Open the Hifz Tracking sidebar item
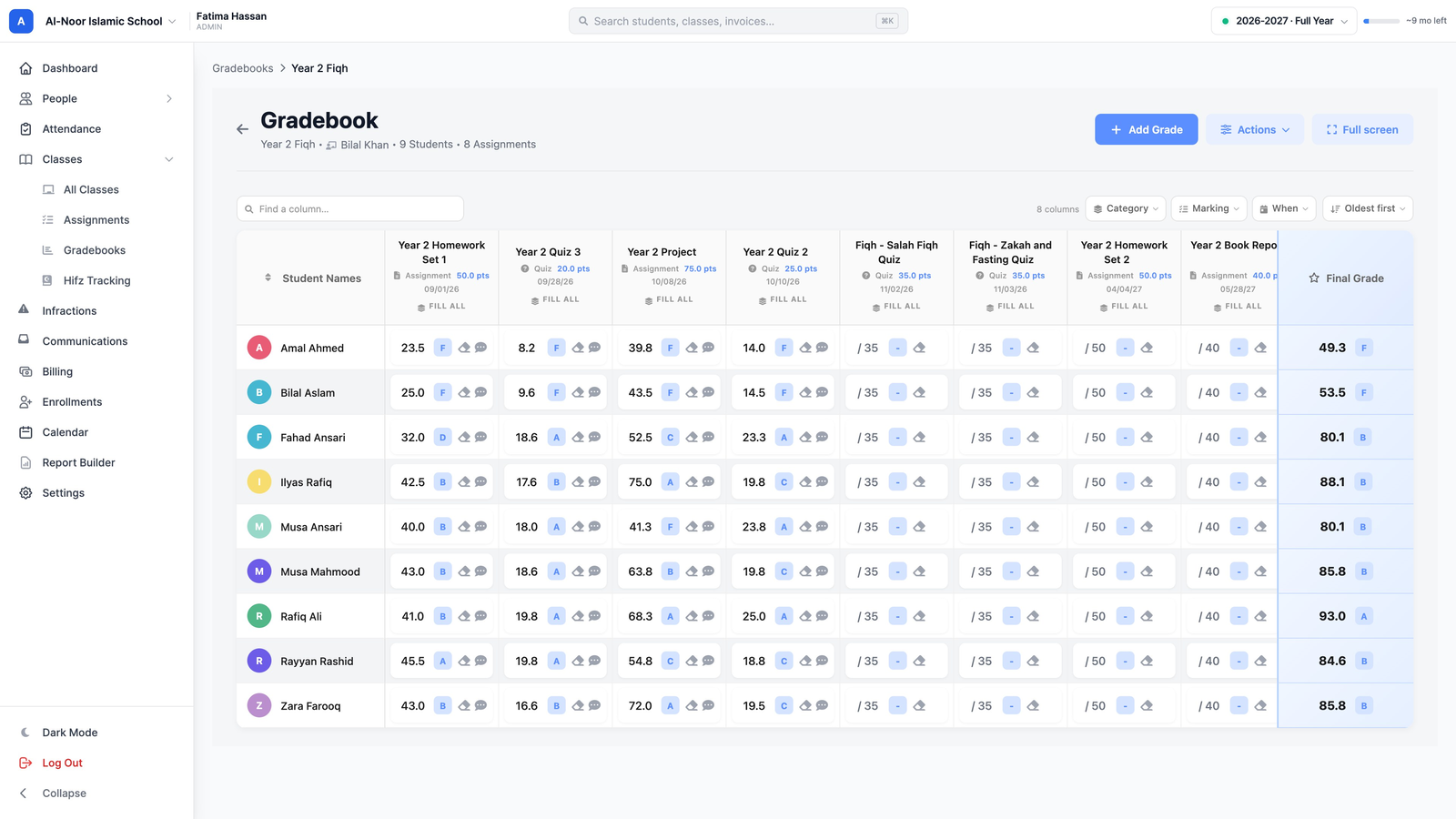 pyautogui.click(x=96, y=280)
